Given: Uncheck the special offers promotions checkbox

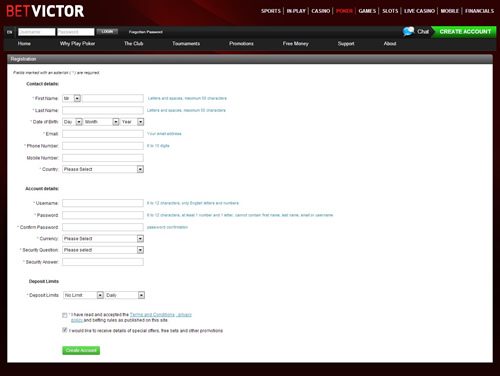Looking at the screenshot, I should (x=65, y=330).
